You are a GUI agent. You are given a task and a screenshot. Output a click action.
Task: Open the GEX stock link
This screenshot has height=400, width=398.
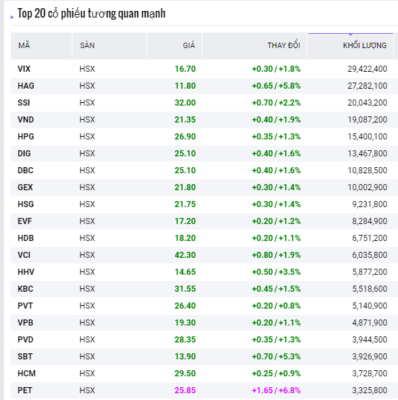point(25,187)
